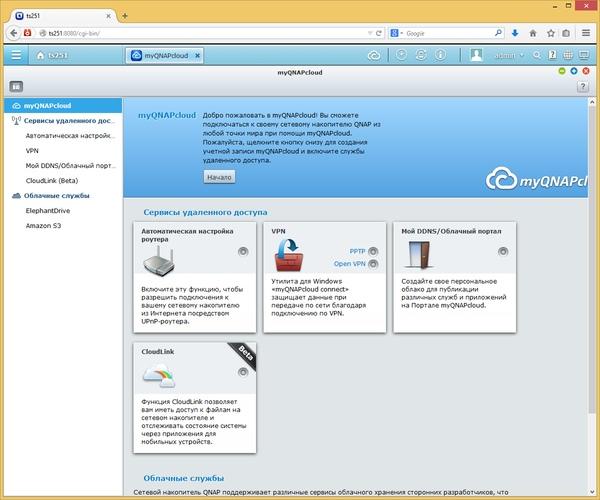Image resolution: width=600 pixels, height=500 pixels.
Task: Minimize the myQNAPcloud app window green button
Action: pyautogui.click(x=562, y=71)
